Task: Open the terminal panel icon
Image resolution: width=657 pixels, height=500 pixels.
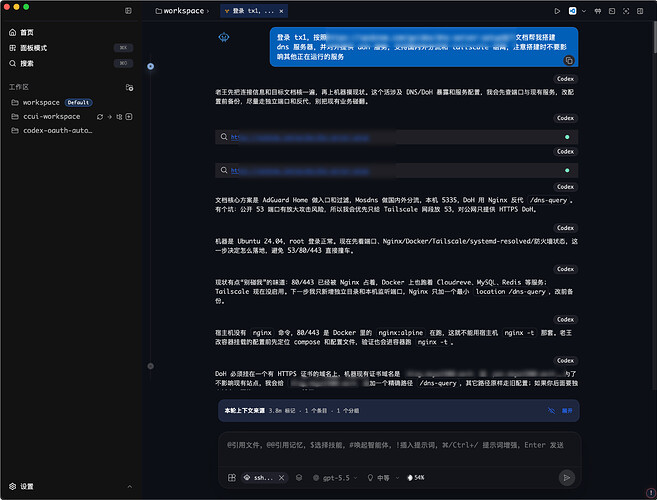Action: [x=612, y=11]
